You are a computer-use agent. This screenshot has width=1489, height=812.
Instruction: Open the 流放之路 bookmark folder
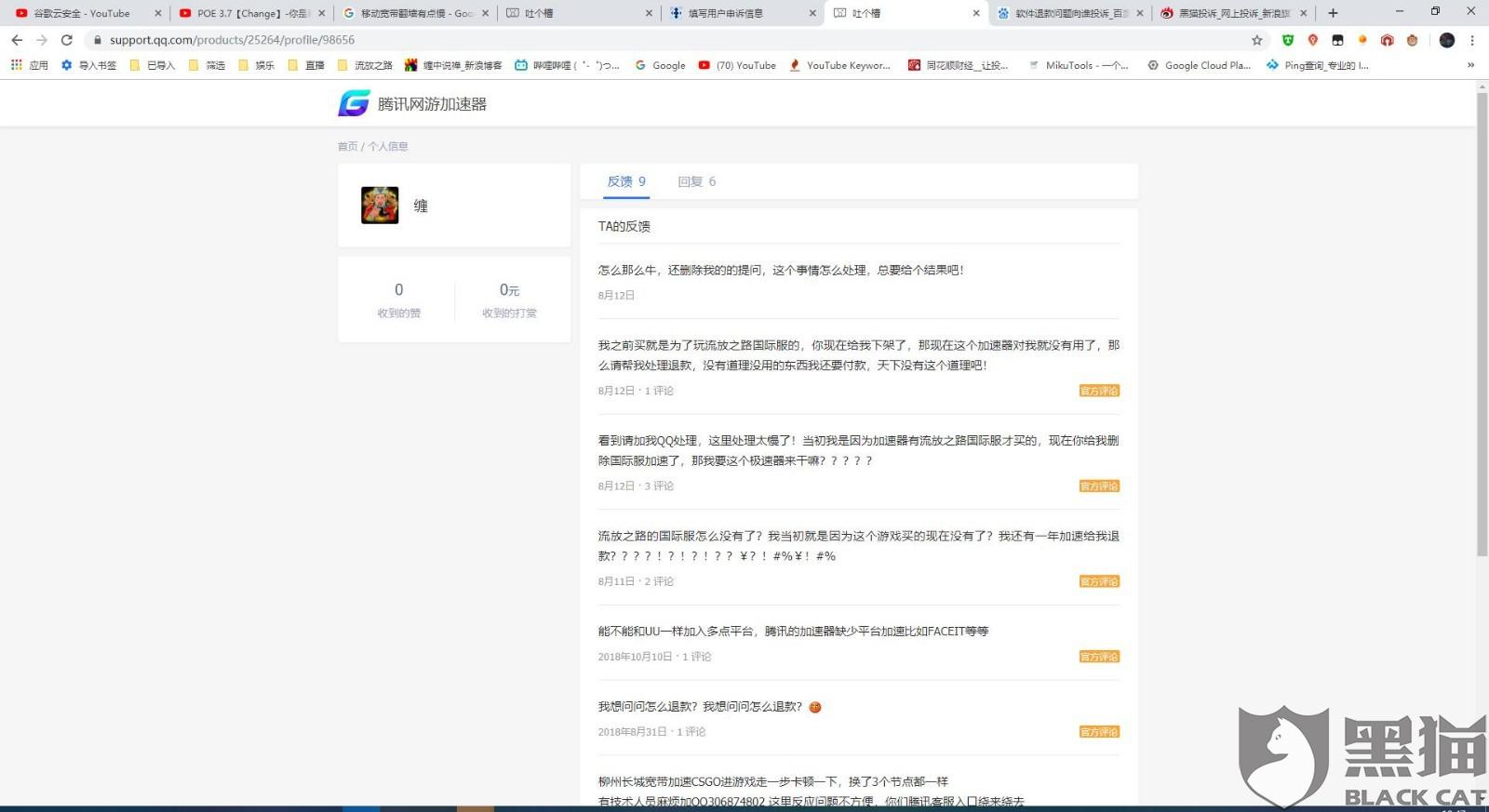(x=365, y=65)
